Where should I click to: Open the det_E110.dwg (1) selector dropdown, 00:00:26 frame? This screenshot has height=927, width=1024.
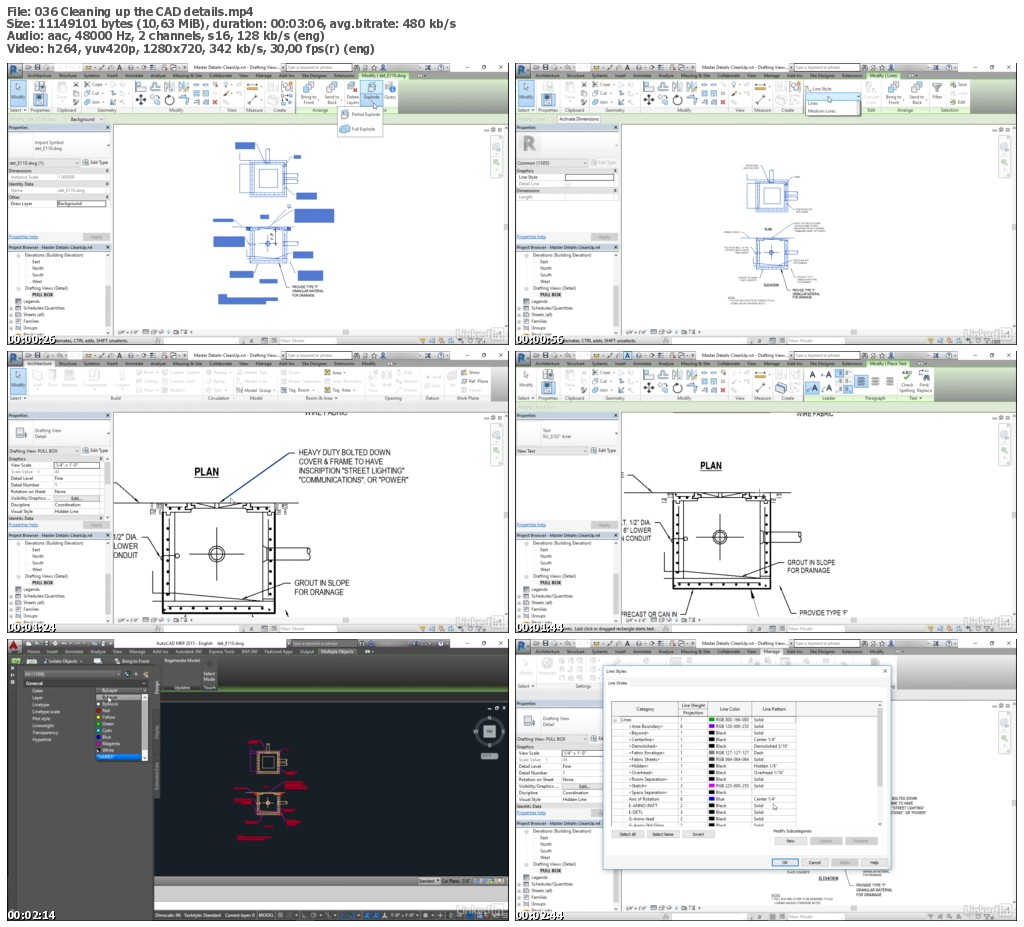[44, 163]
